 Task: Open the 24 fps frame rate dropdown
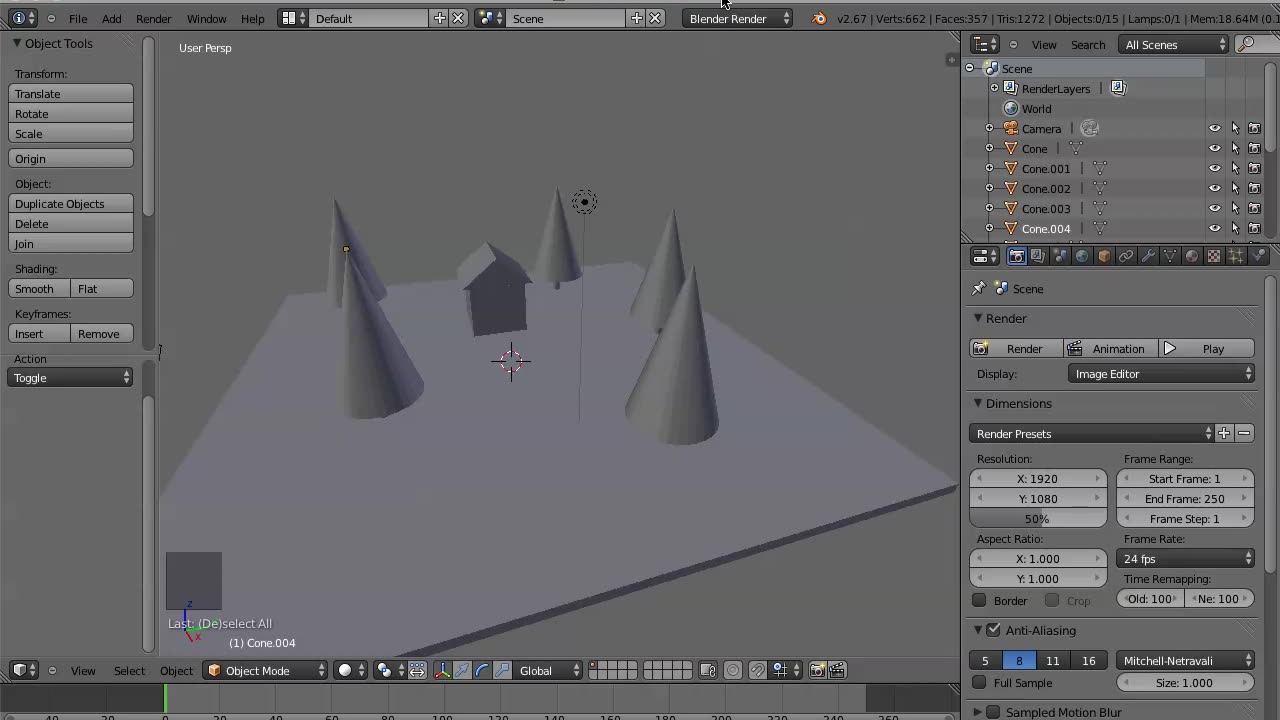tap(1186, 559)
